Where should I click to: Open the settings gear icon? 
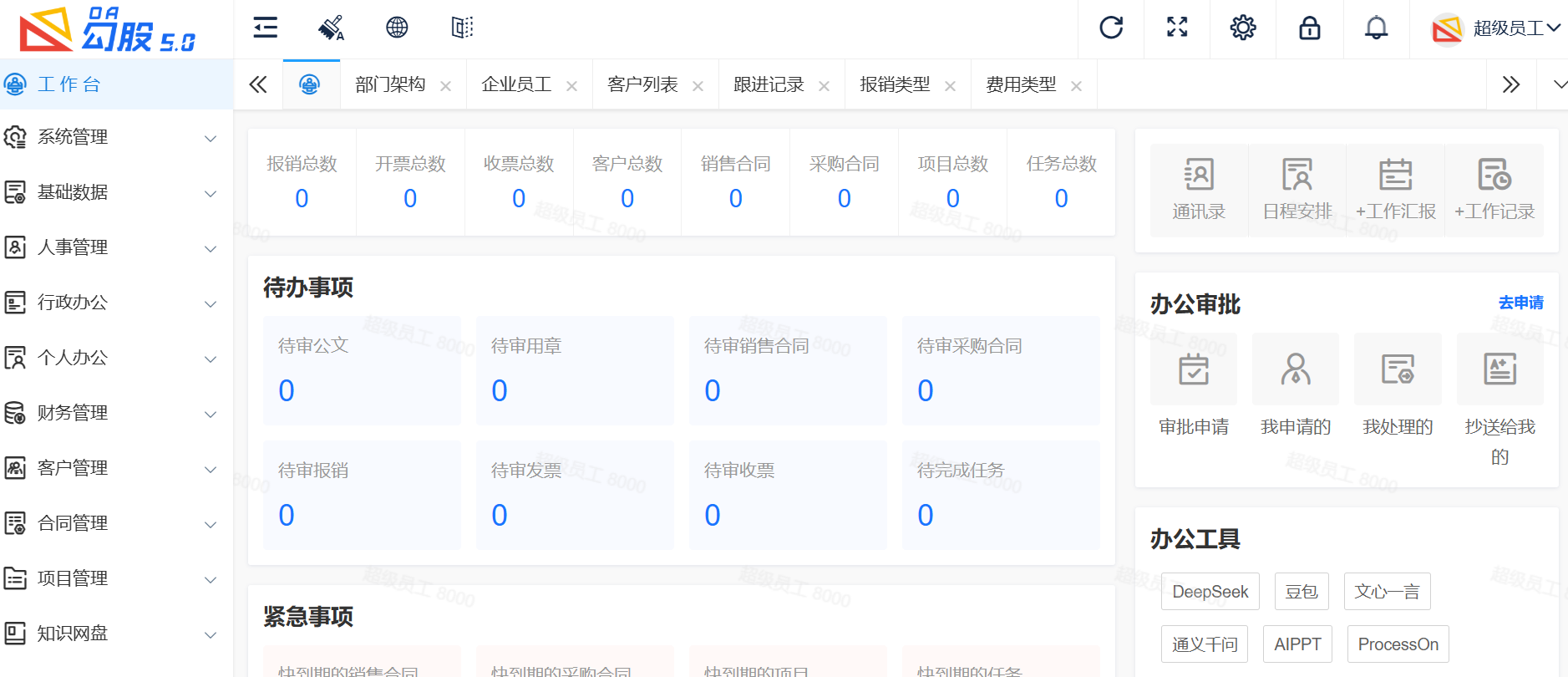[1243, 28]
